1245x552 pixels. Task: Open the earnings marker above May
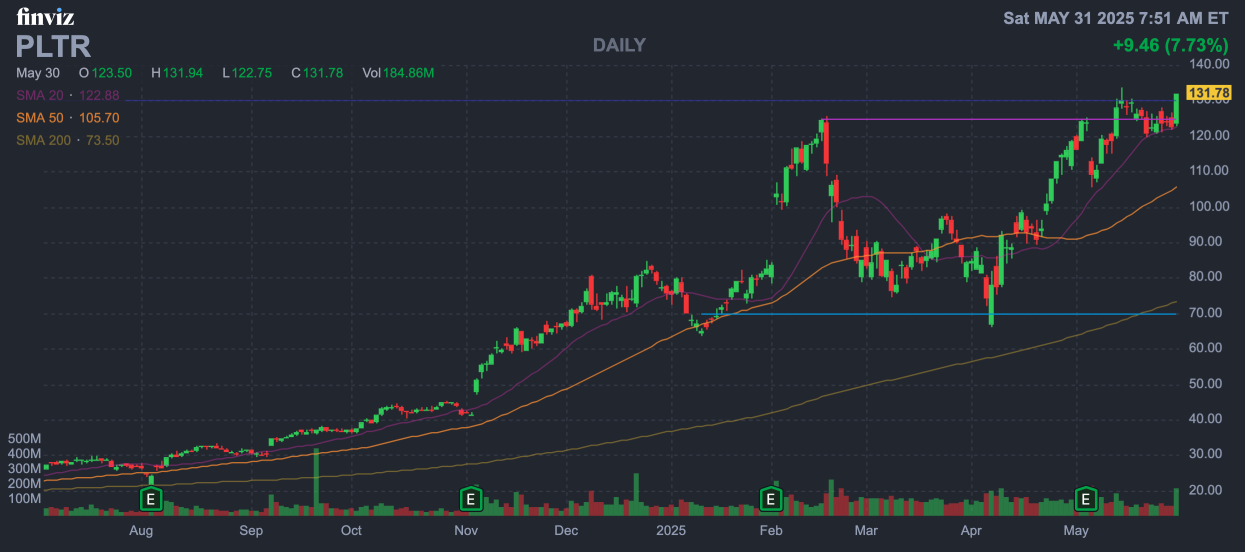pos(1085,498)
